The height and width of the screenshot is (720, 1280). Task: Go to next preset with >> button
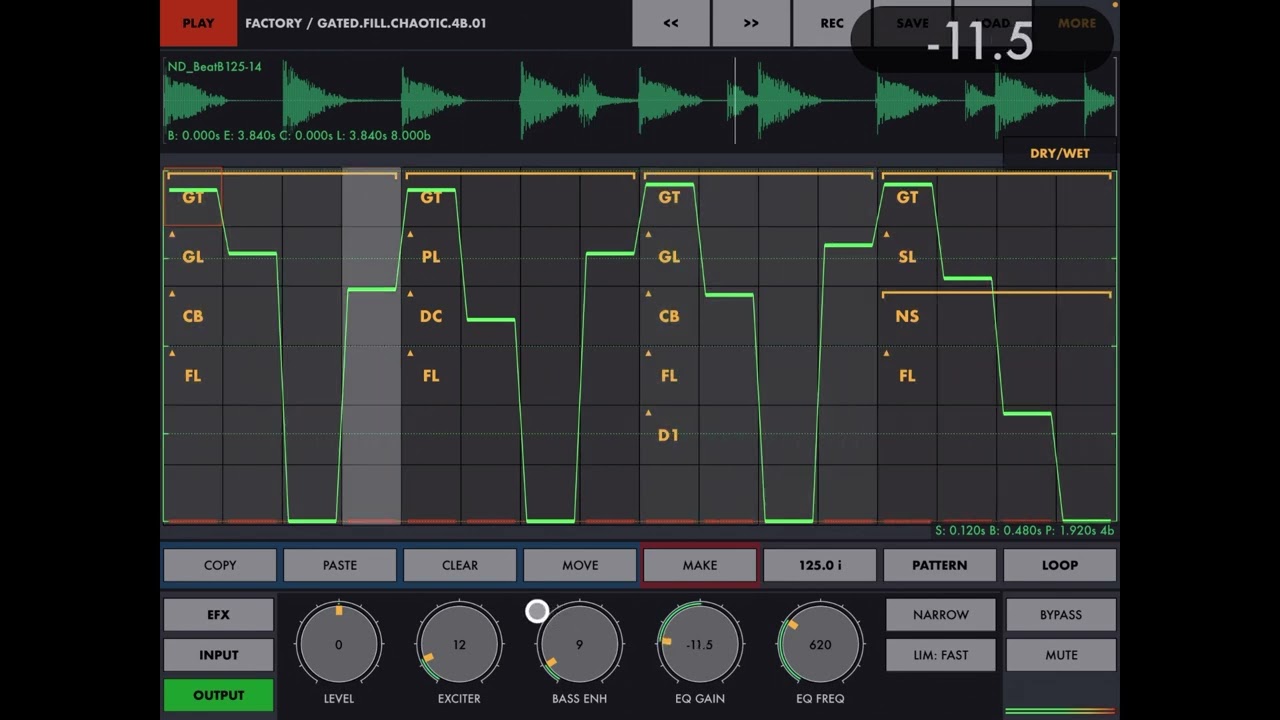click(751, 23)
